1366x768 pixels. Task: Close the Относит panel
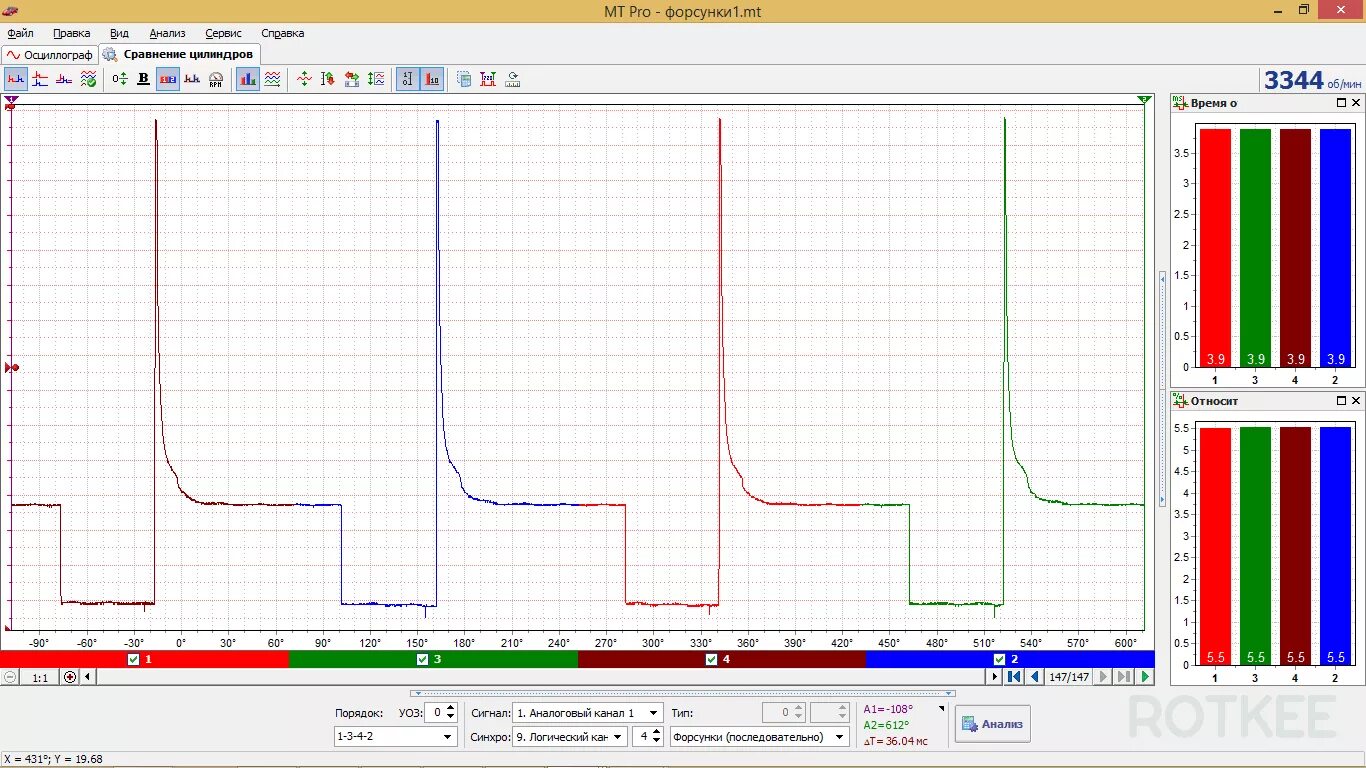(1356, 401)
